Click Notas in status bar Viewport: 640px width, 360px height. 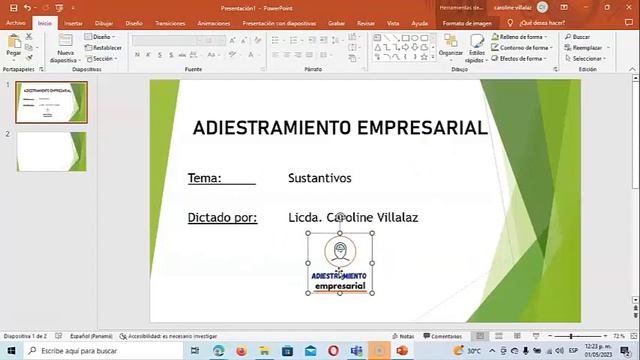(403, 336)
